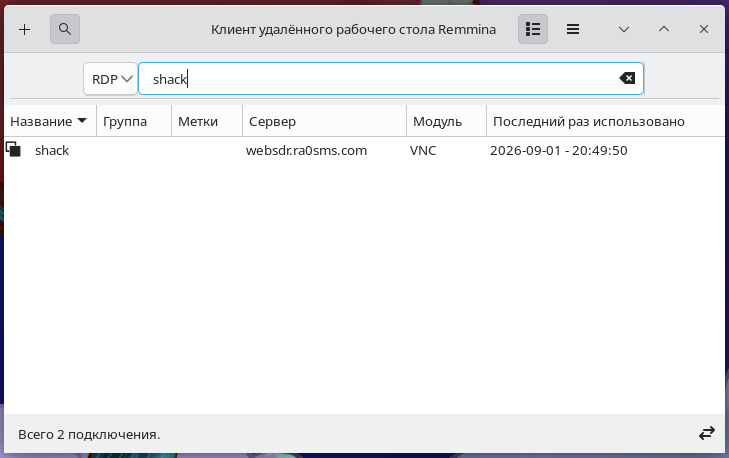Viewport: 729px width, 458px height.
Task: Click the VNC connection icon beside shack
Action: coord(13,149)
